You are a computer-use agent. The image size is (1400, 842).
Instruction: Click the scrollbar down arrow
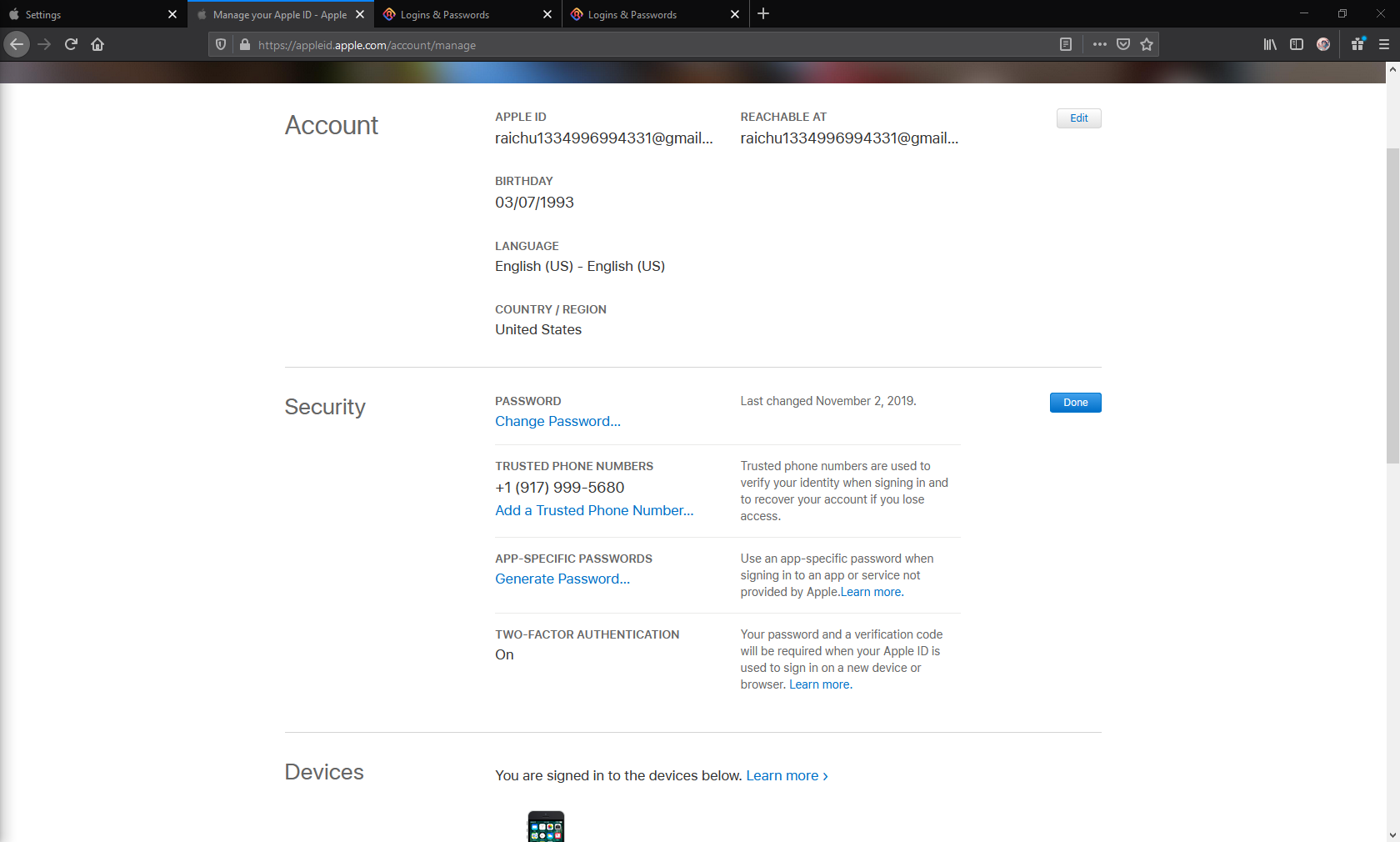pos(1392,834)
